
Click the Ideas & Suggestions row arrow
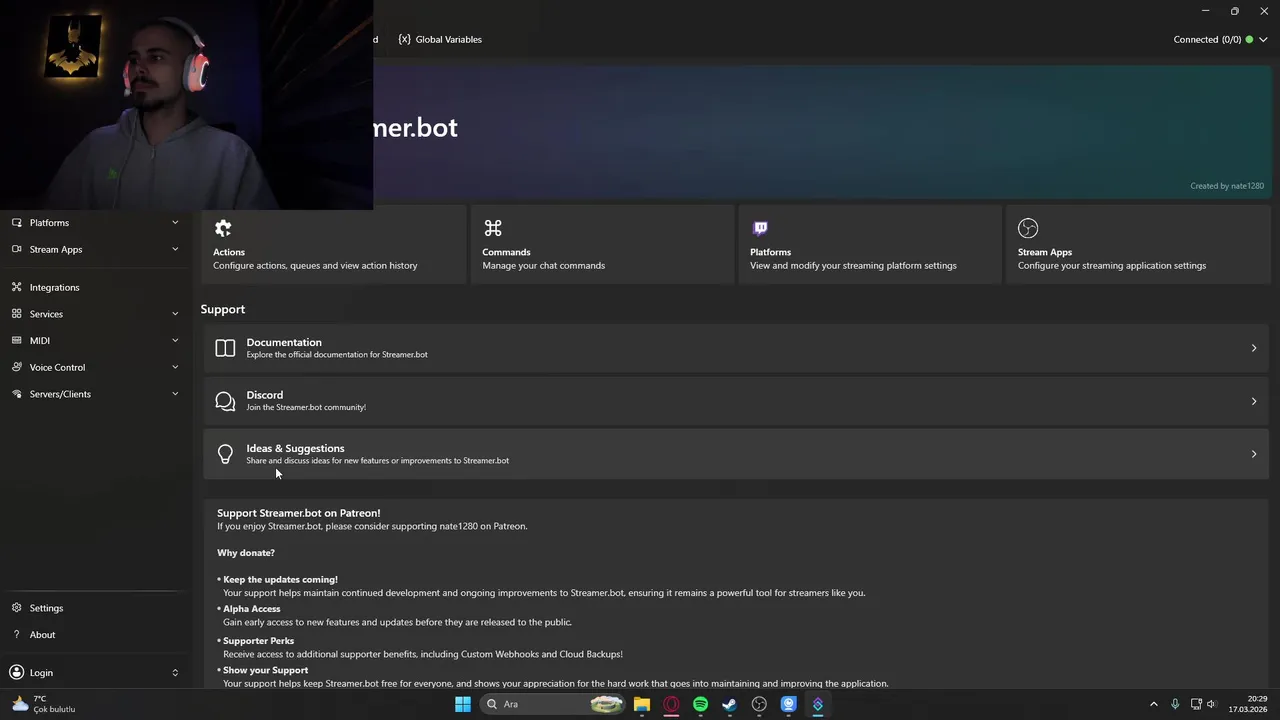pyautogui.click(x=1254, y=454)
